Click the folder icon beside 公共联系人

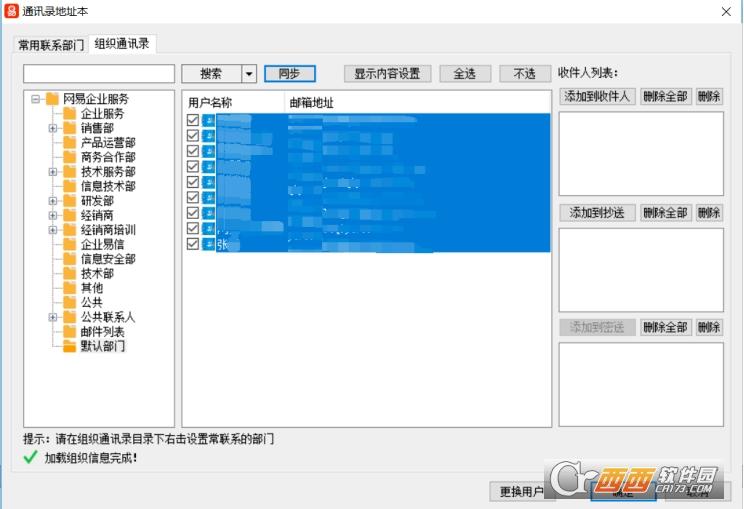[70, 317]
